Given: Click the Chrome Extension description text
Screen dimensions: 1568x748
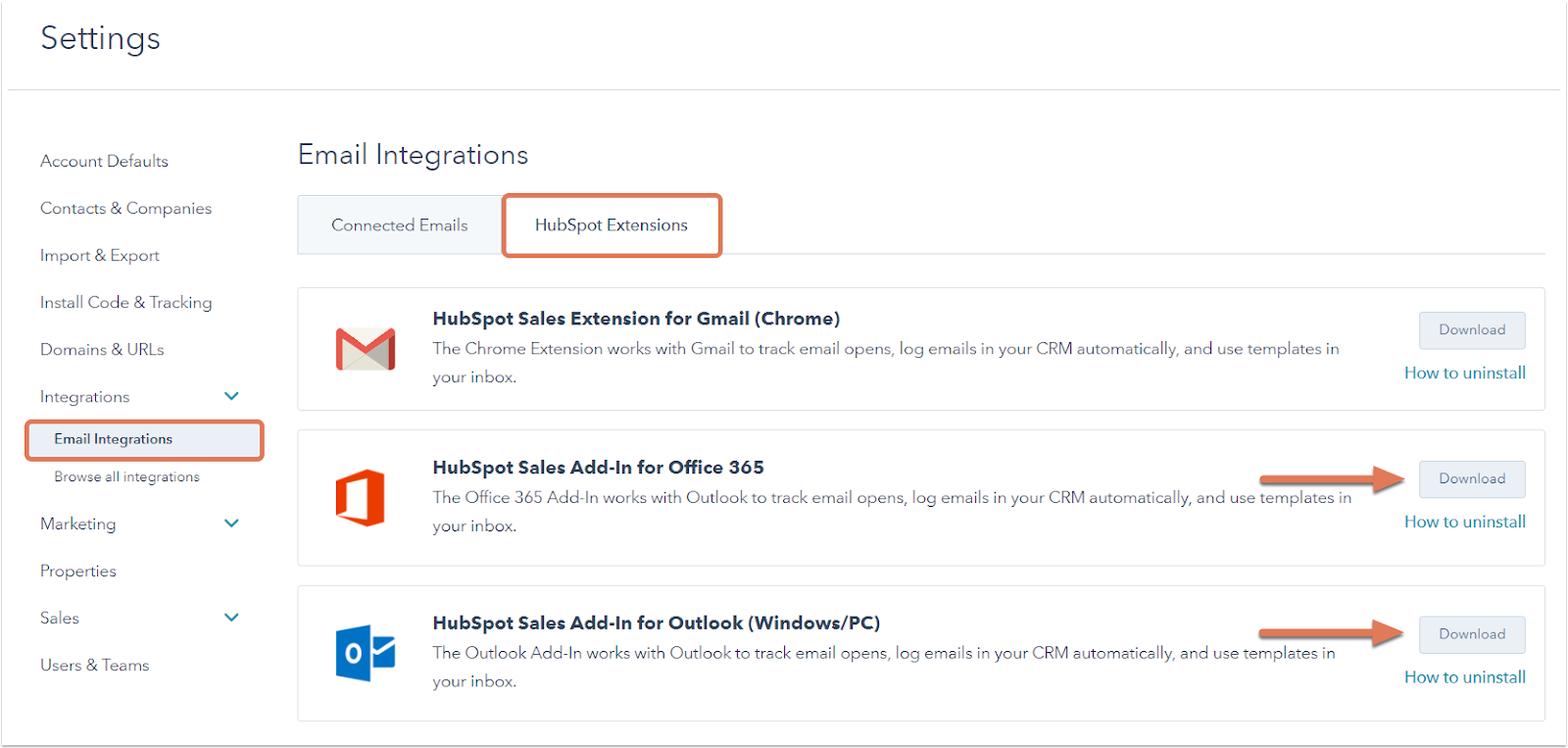Looking at the screenshot, I should click(886, 363).
